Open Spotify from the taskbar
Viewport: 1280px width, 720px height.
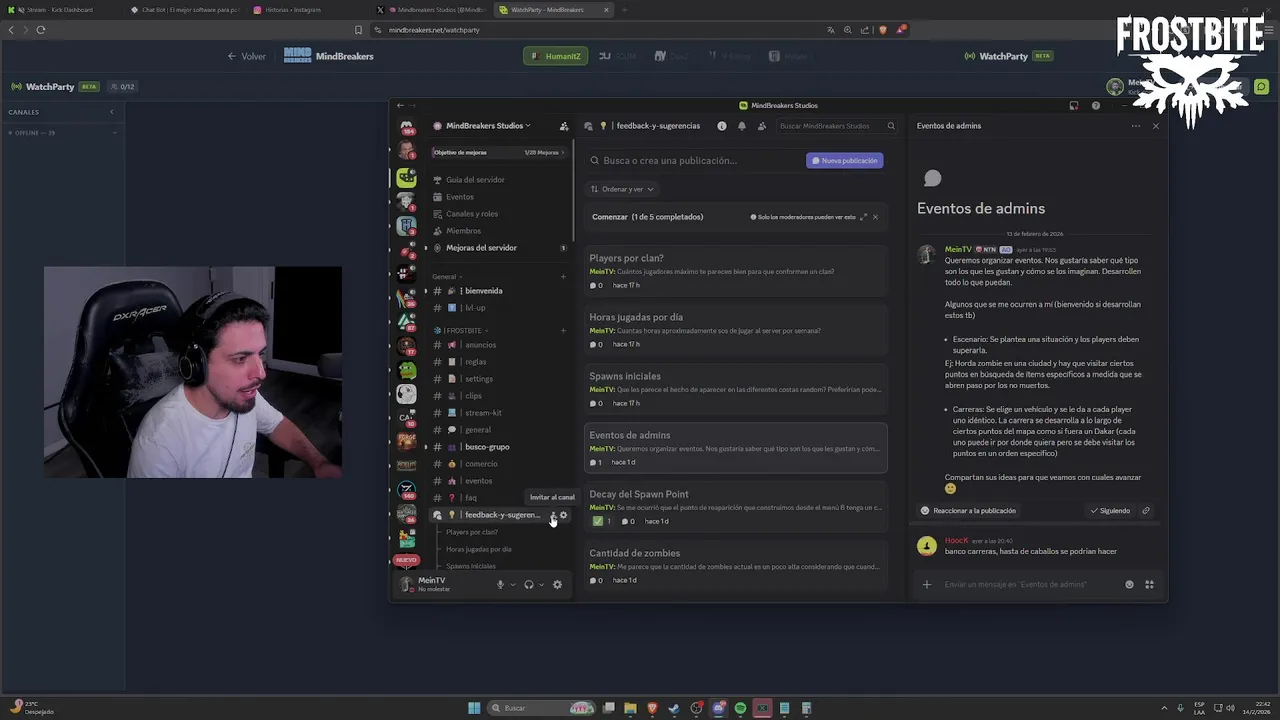point(740,708)
